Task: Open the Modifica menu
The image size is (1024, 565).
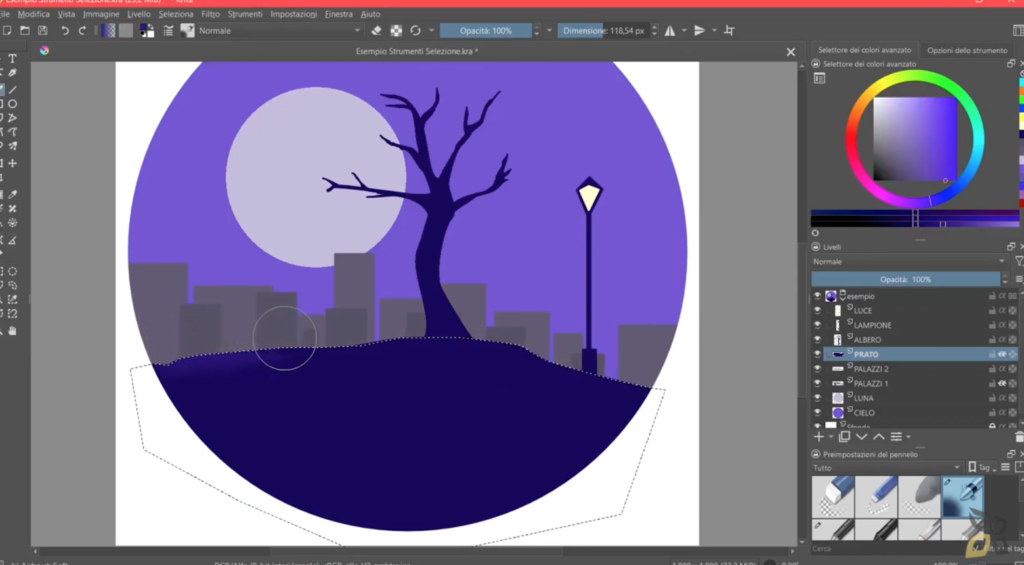Action: pos(33,14)
